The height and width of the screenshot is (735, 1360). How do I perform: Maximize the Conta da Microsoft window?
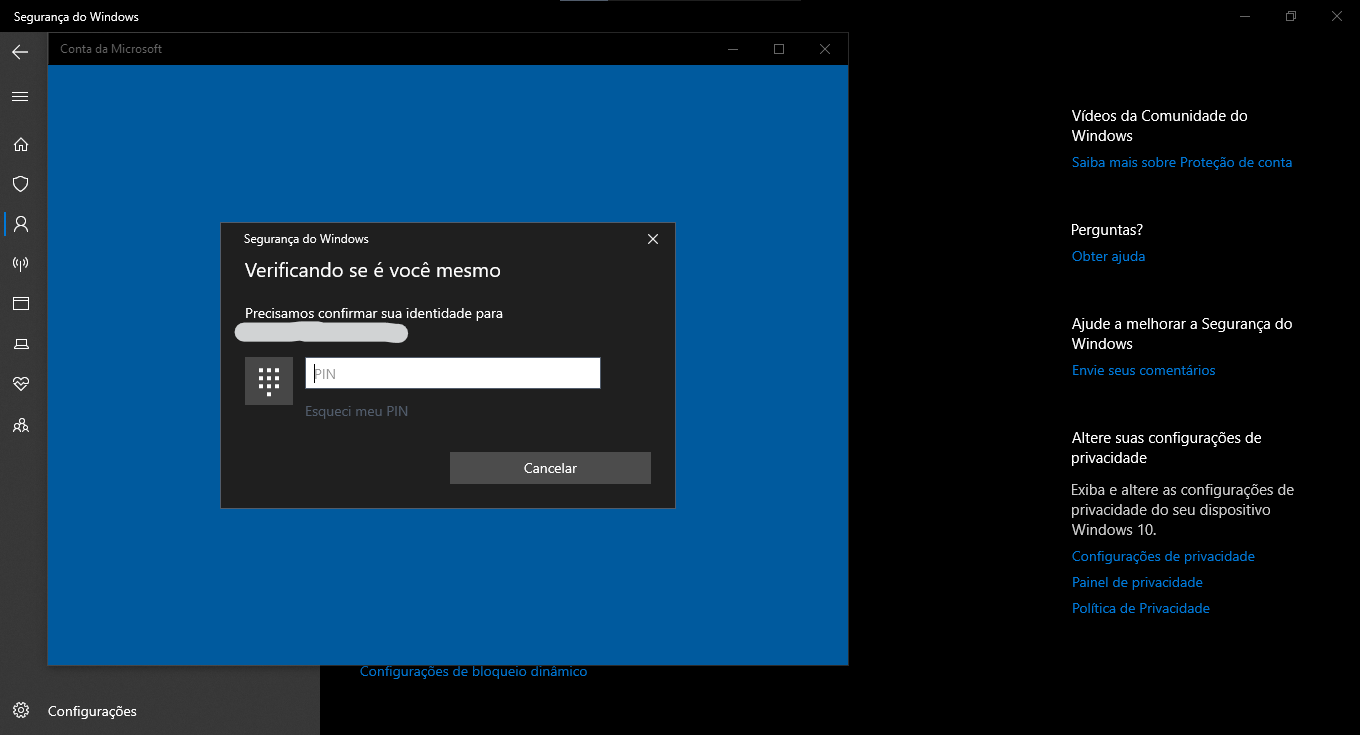[779, 49]
